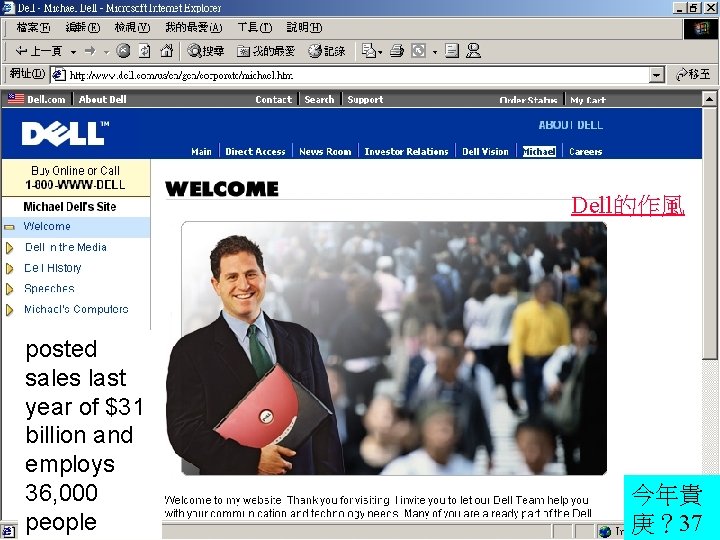
Task: Click the Messenger person icon
Action: point(473,51)
